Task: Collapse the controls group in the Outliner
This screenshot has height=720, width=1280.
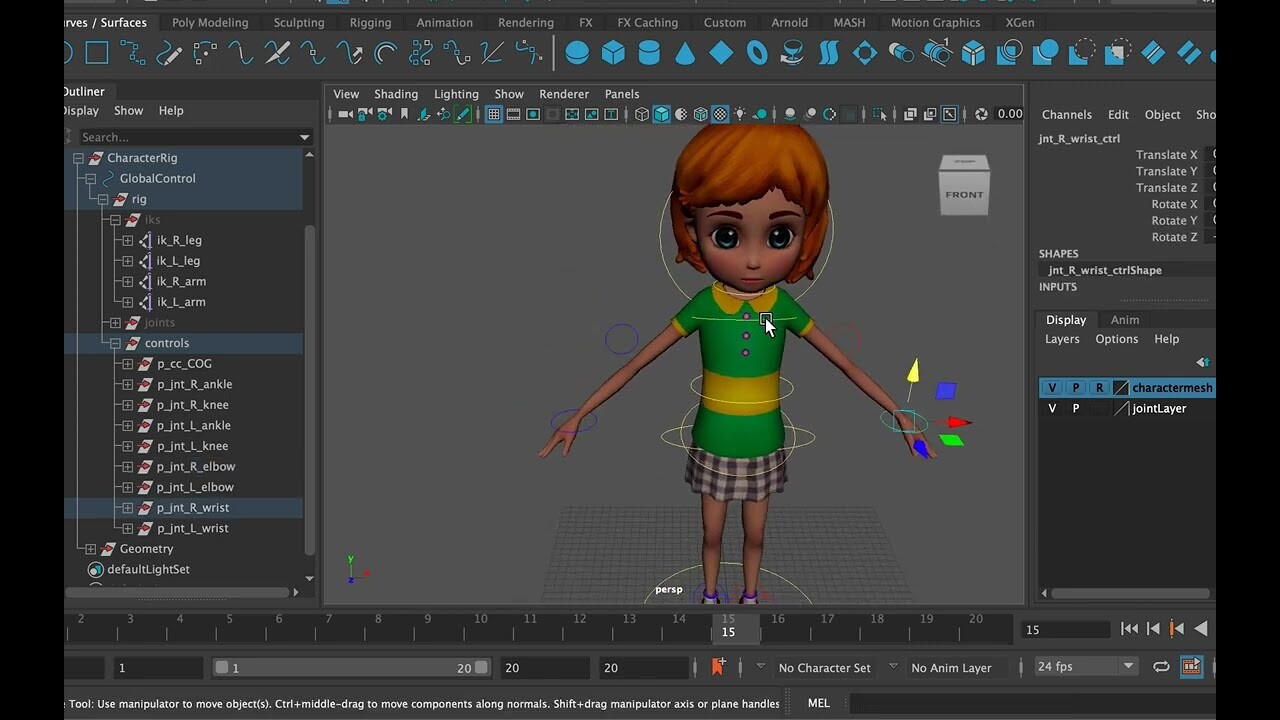Action: coord(114,343)
